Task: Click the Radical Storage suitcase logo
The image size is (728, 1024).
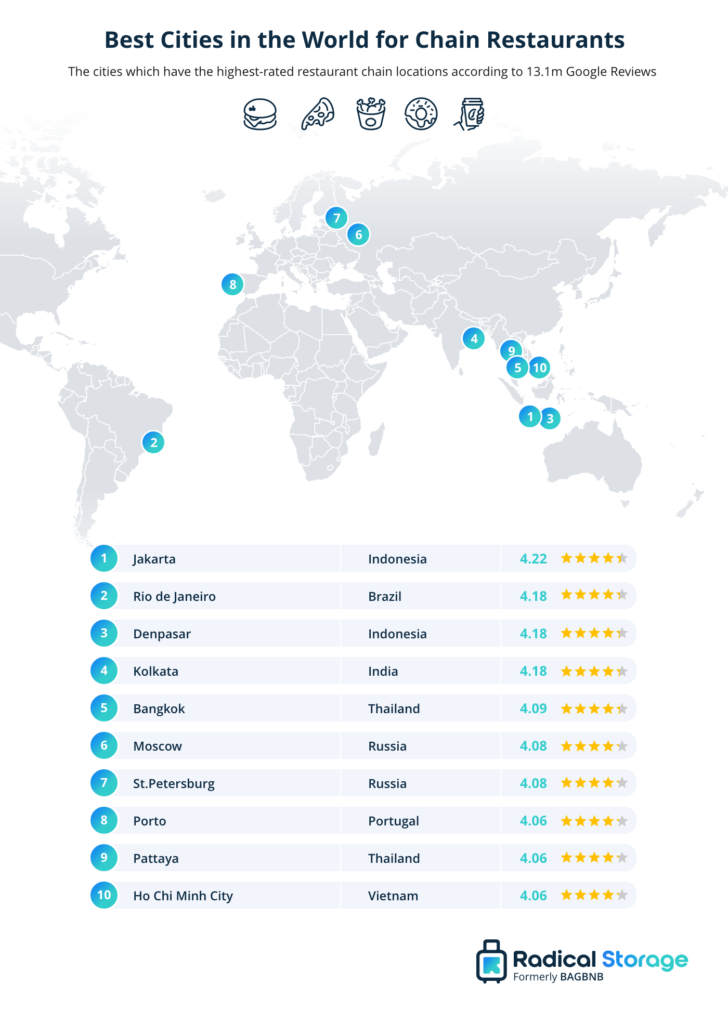Action: pyautogui.click(x=491, y=961)
